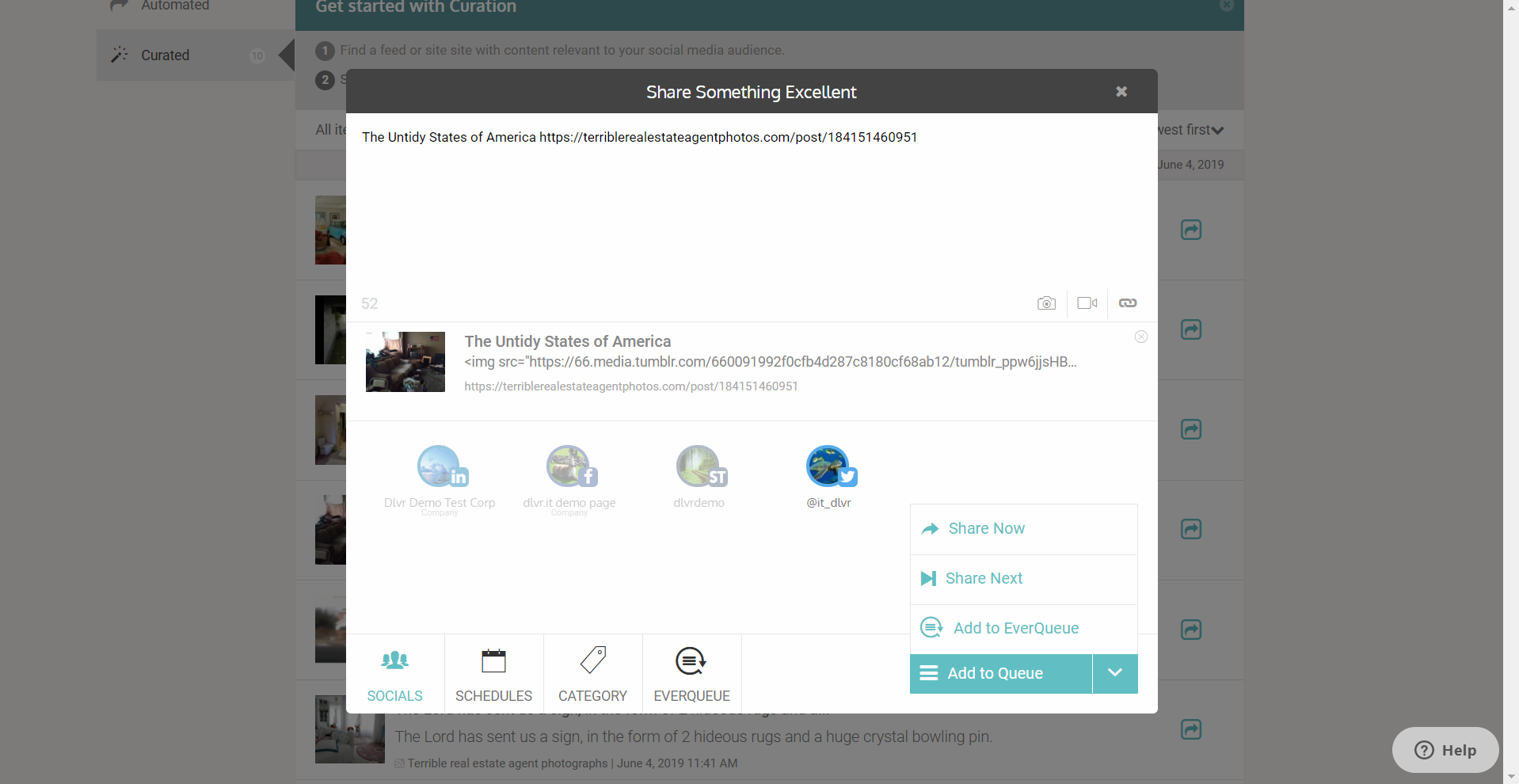Click the link attachment icon
This screenshot has width=1519, height=784.
pos(1128,303)
